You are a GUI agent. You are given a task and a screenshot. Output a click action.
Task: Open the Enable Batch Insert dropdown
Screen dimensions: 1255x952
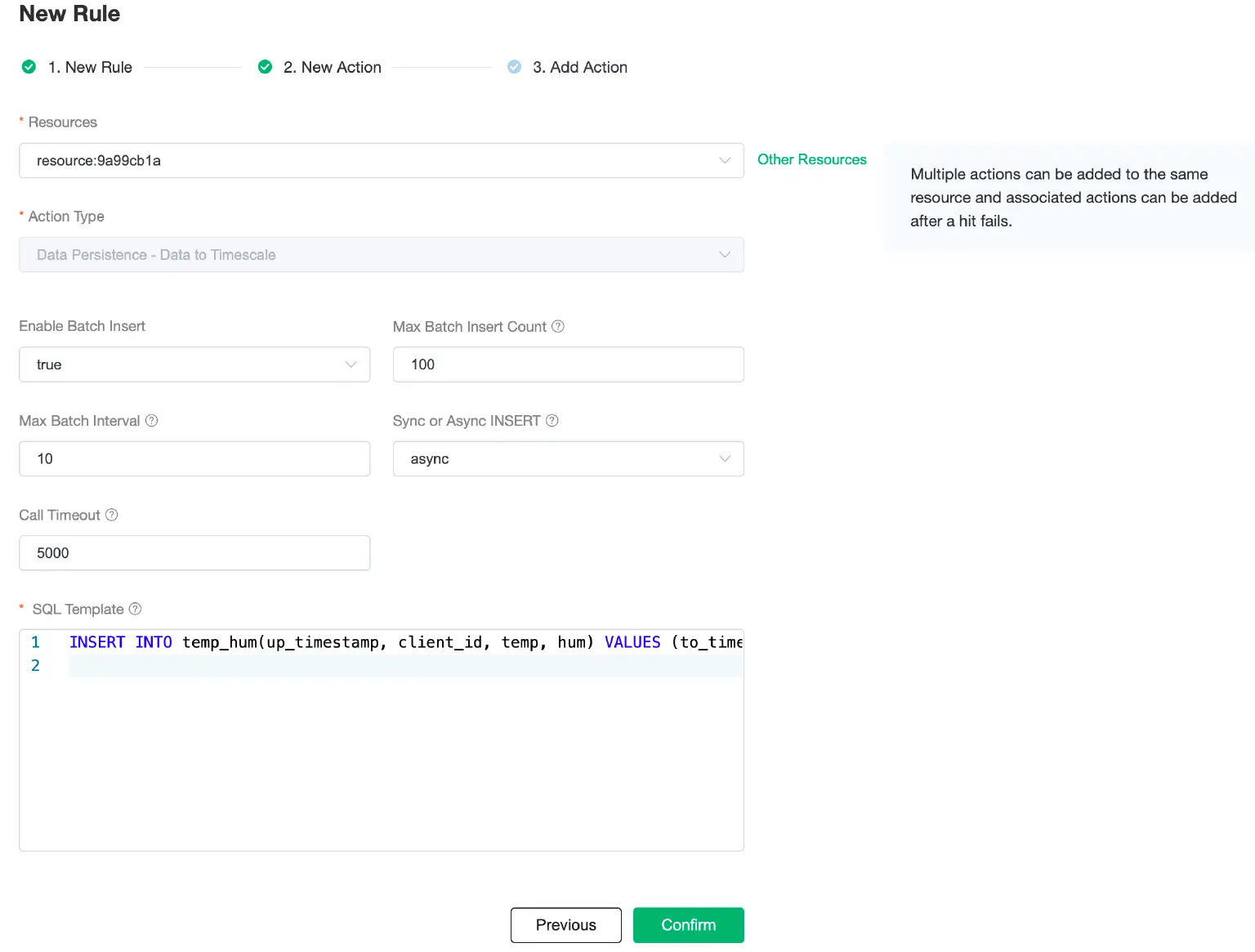coord(194,364)
